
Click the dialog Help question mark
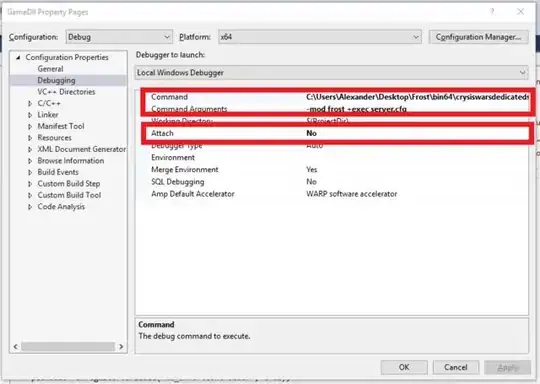tap(492, 12)
